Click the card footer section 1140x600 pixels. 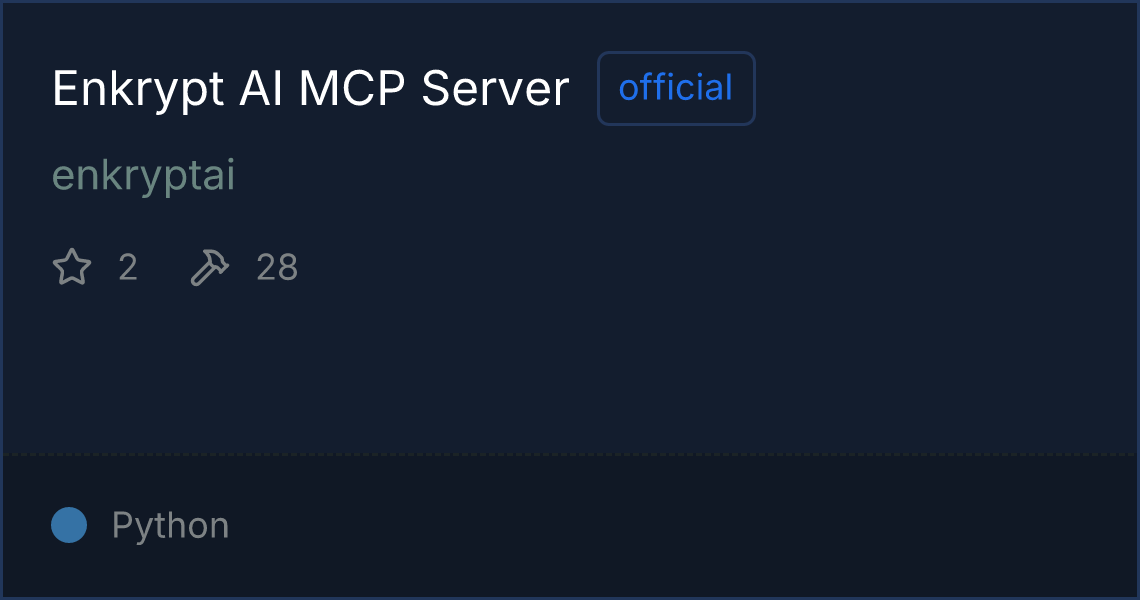tap(569, 527)
